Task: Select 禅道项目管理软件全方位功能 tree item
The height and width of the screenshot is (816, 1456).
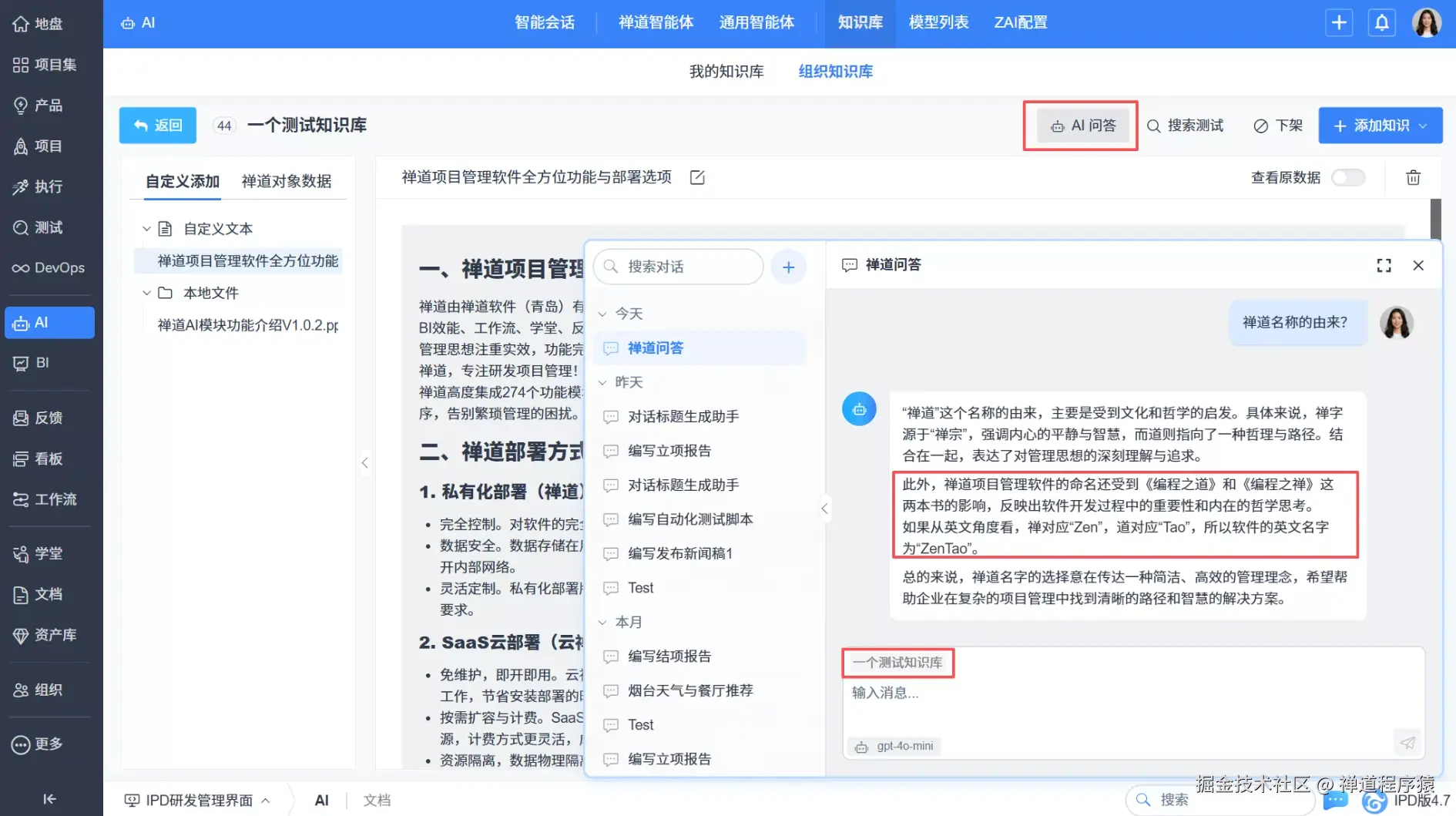Action: click(238, 261)
